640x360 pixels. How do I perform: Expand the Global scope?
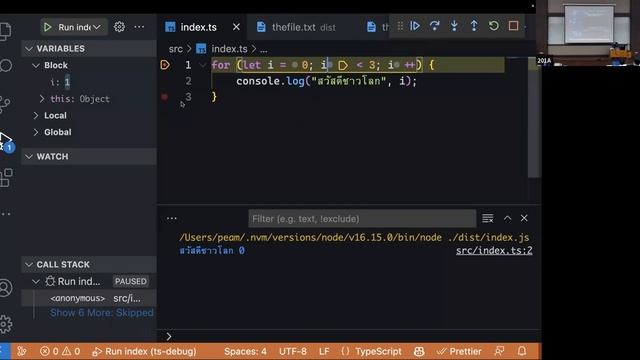tap(36, 132)
